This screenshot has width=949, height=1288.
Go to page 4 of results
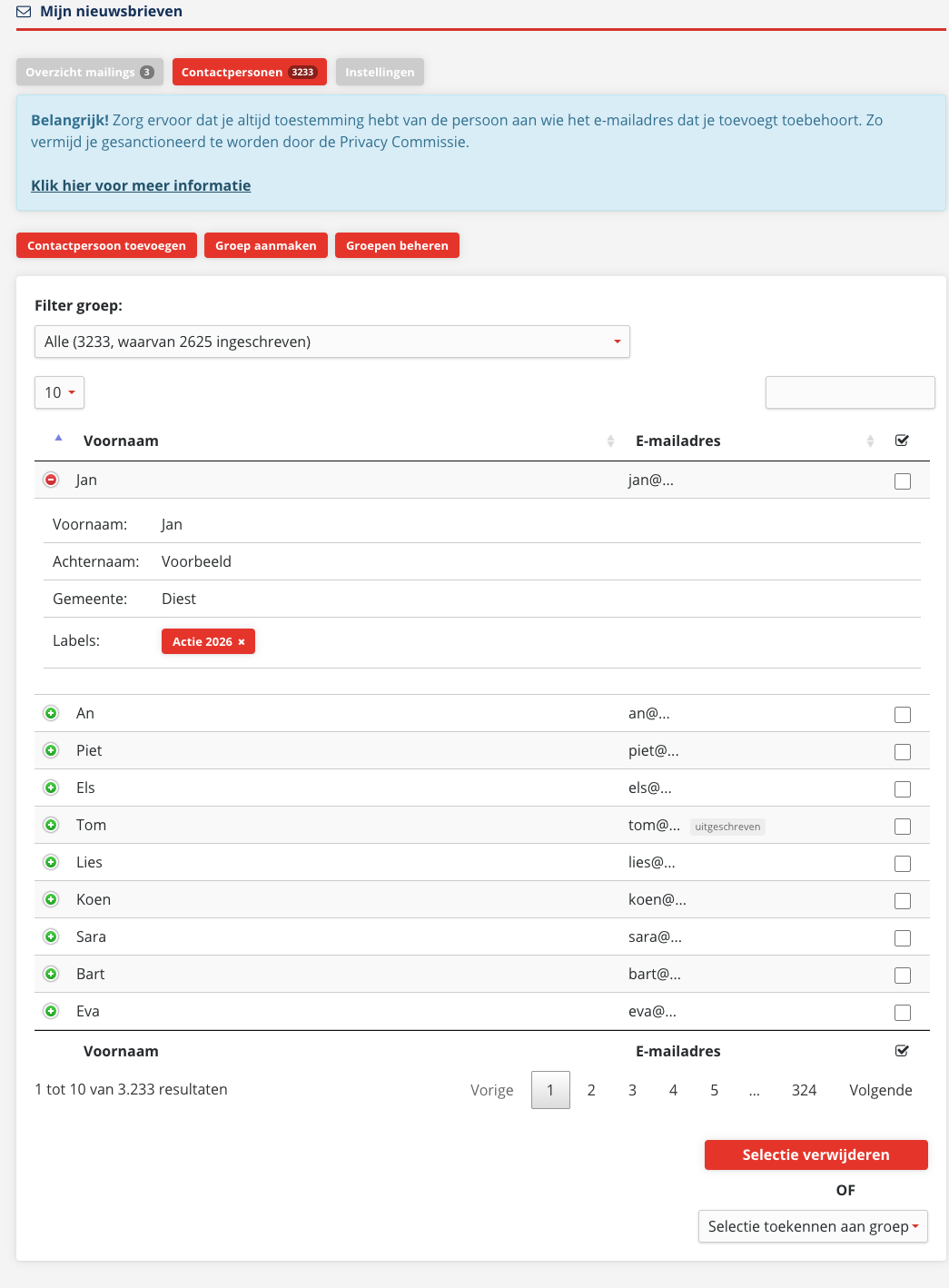(673, 1090)
